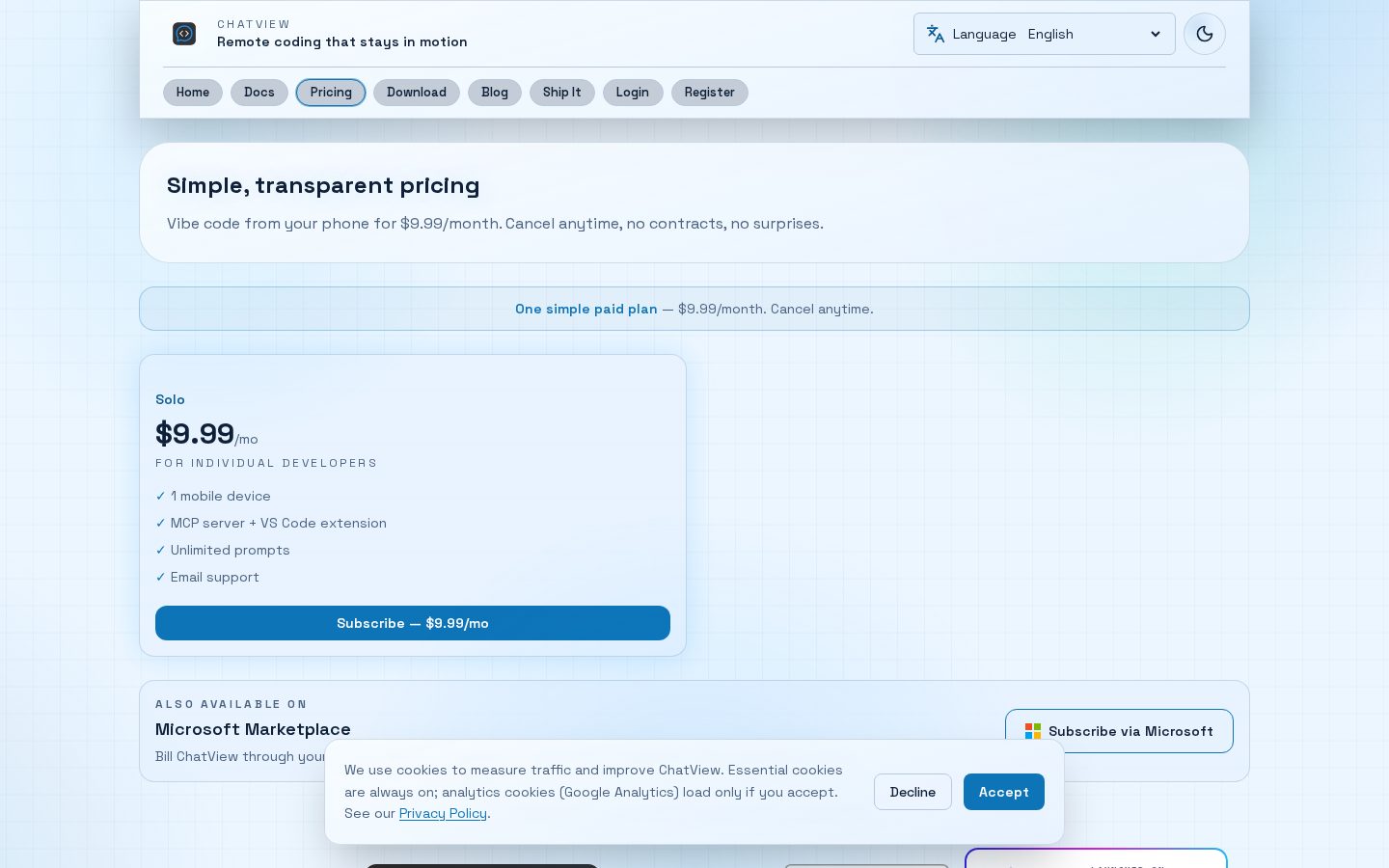Accept analytics cookies
The height and width of the screenshot is (868, 1389).
coord(1004,792)
